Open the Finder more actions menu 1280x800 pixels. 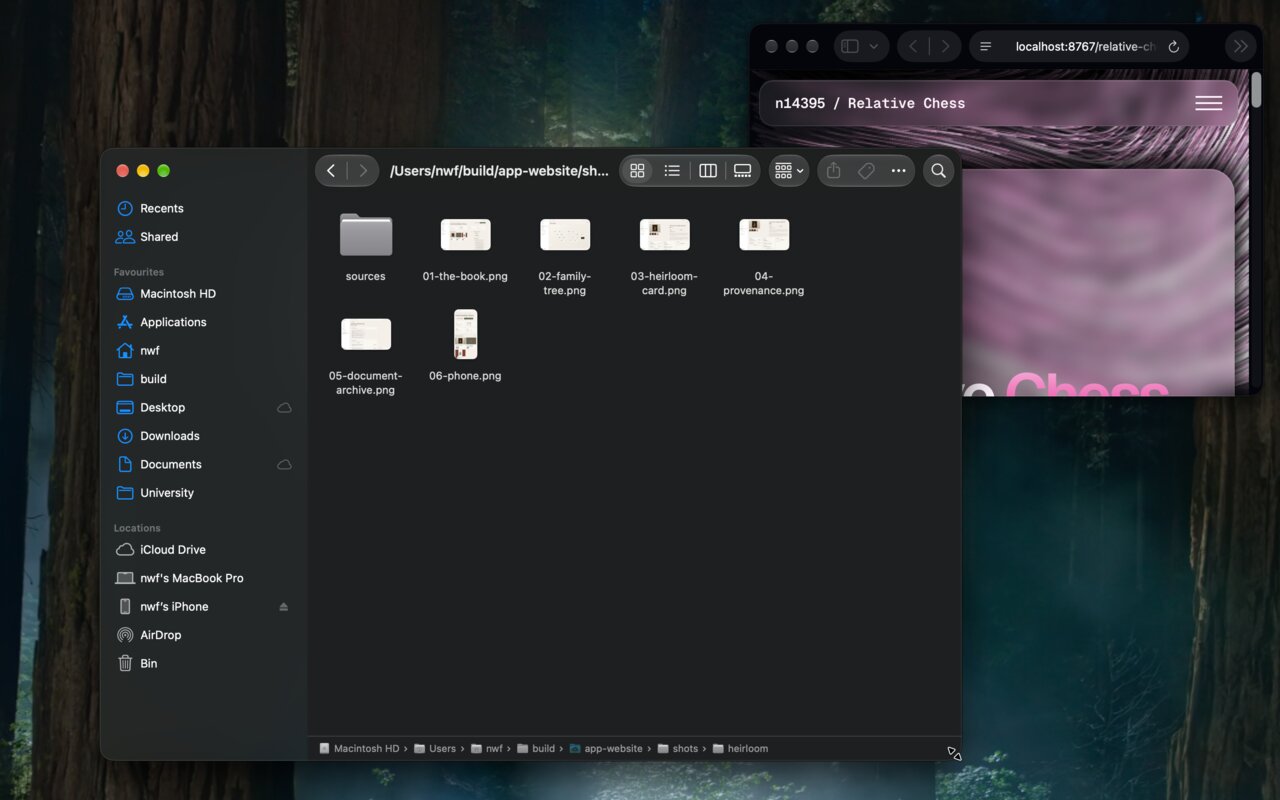[x=898, y=171]
